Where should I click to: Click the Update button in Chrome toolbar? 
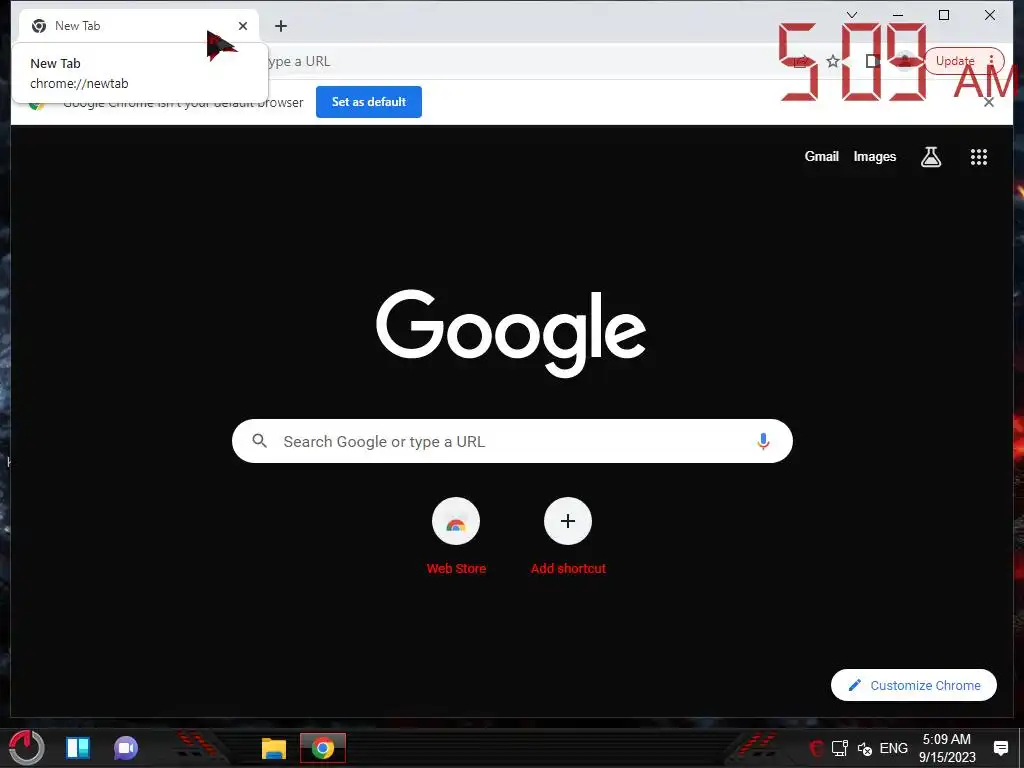pyautogui.click(x=955, y=61)
